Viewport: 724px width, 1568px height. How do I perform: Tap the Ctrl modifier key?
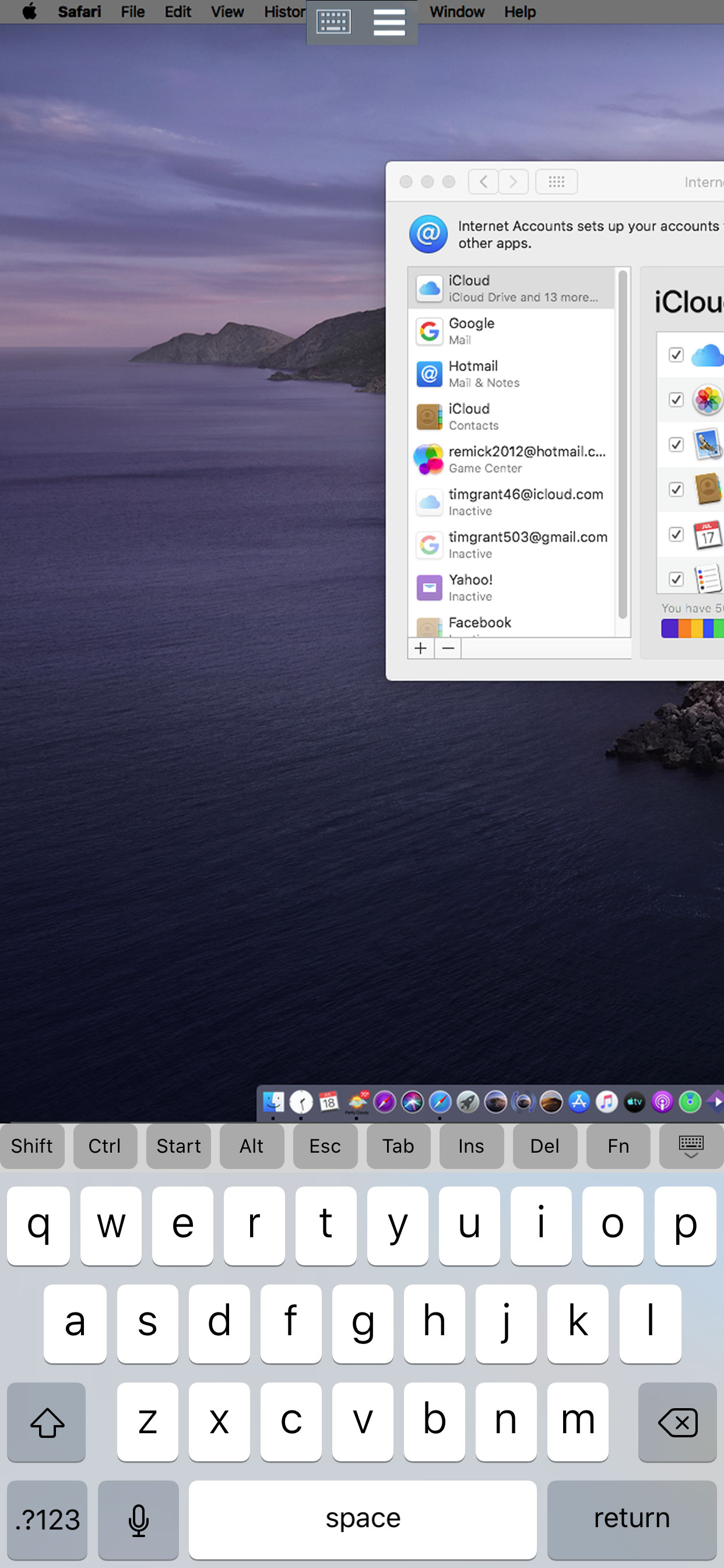105,1146
